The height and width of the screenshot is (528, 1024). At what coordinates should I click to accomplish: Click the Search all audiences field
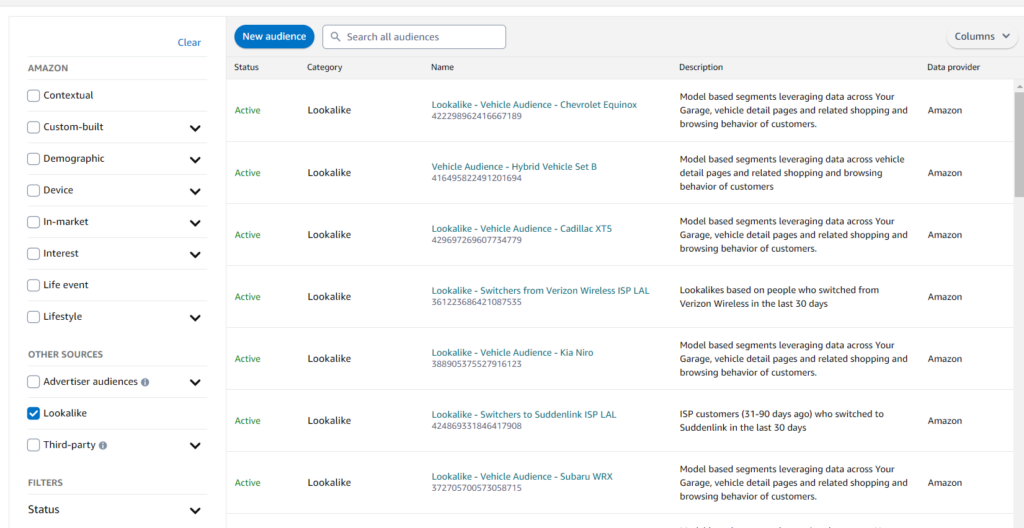tap(414, 37)
